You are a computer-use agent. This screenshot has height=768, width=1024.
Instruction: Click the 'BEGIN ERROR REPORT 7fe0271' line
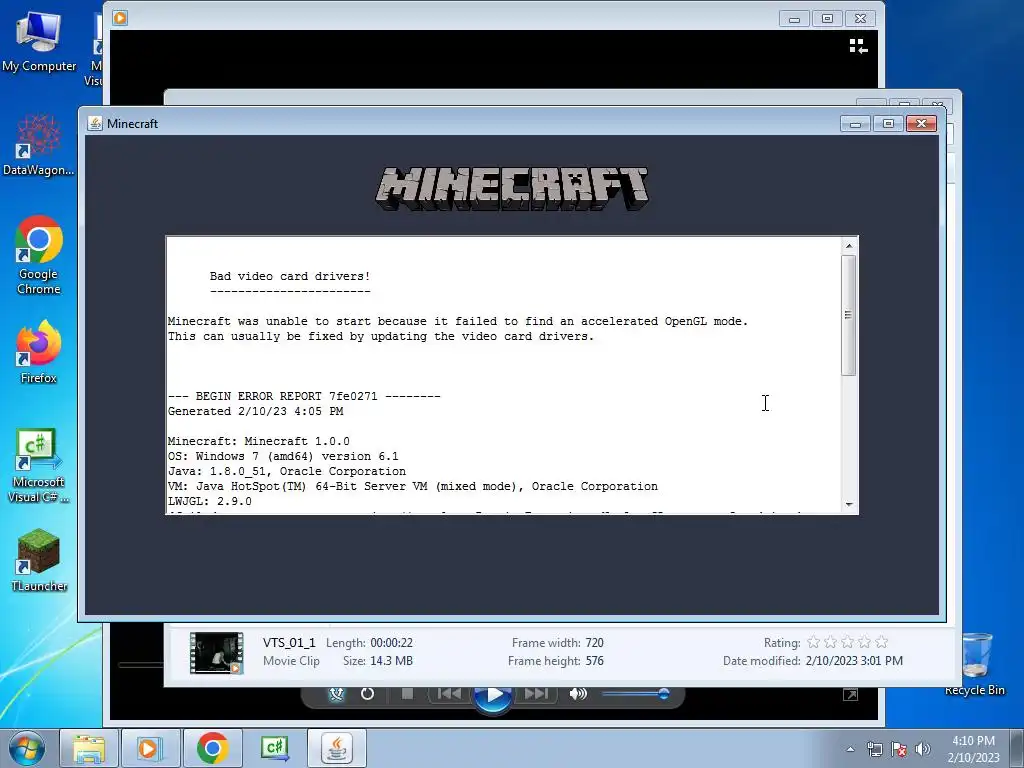point(304,396)
